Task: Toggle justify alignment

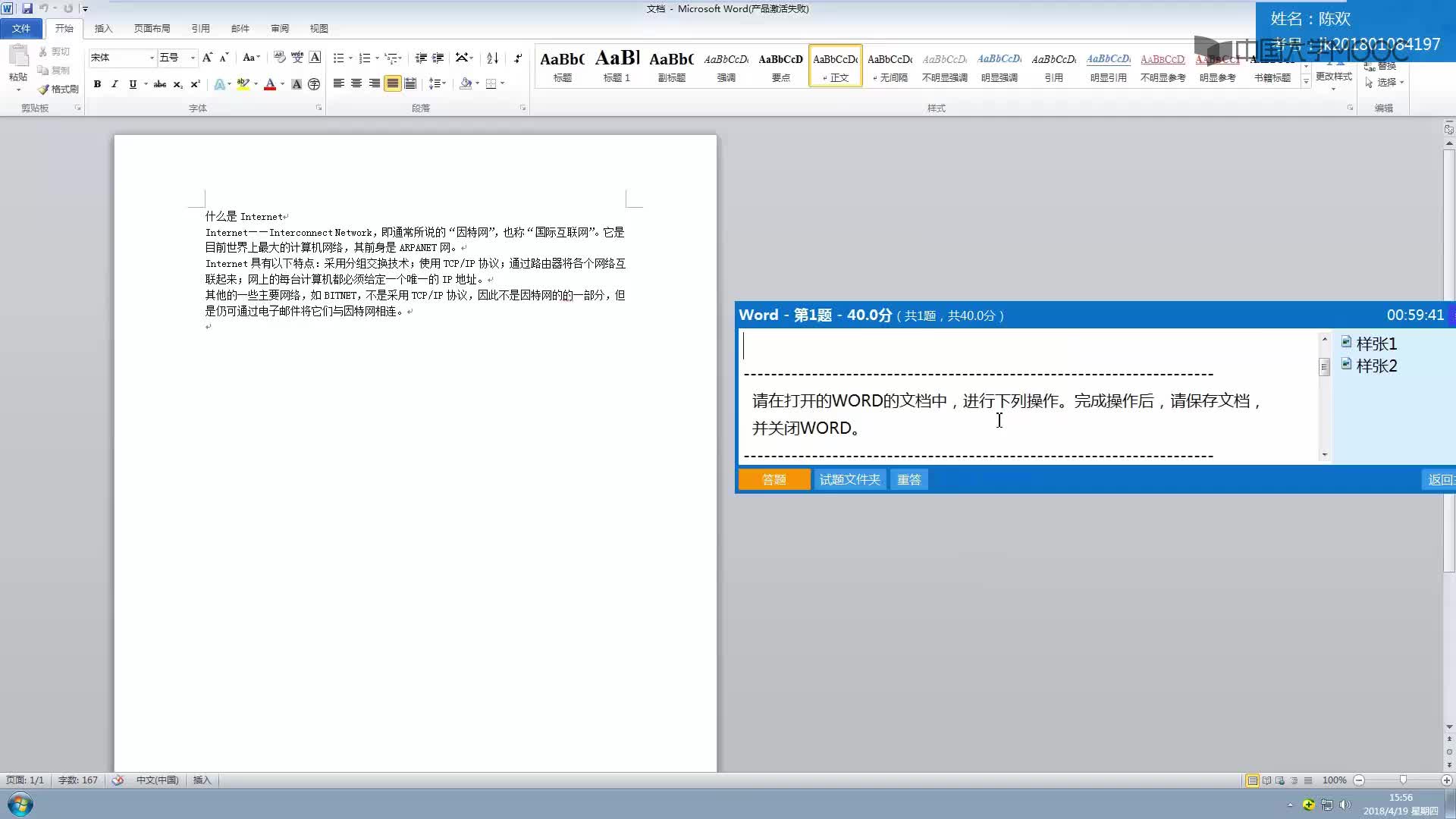Action: (392, 83)
